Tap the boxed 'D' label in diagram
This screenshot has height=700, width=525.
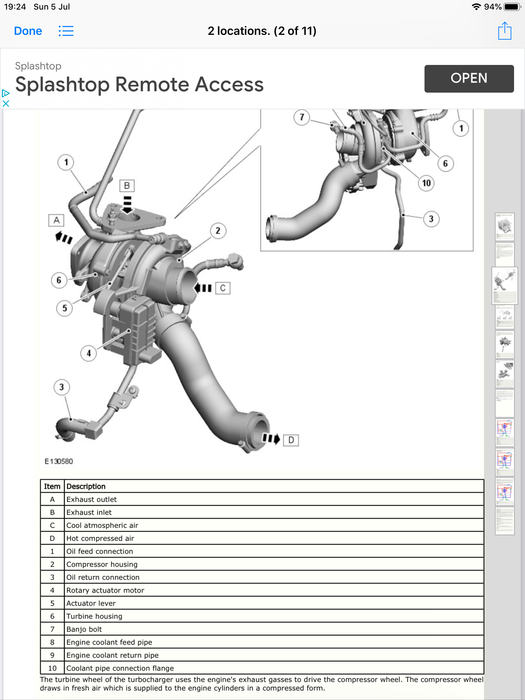point(291,440)
